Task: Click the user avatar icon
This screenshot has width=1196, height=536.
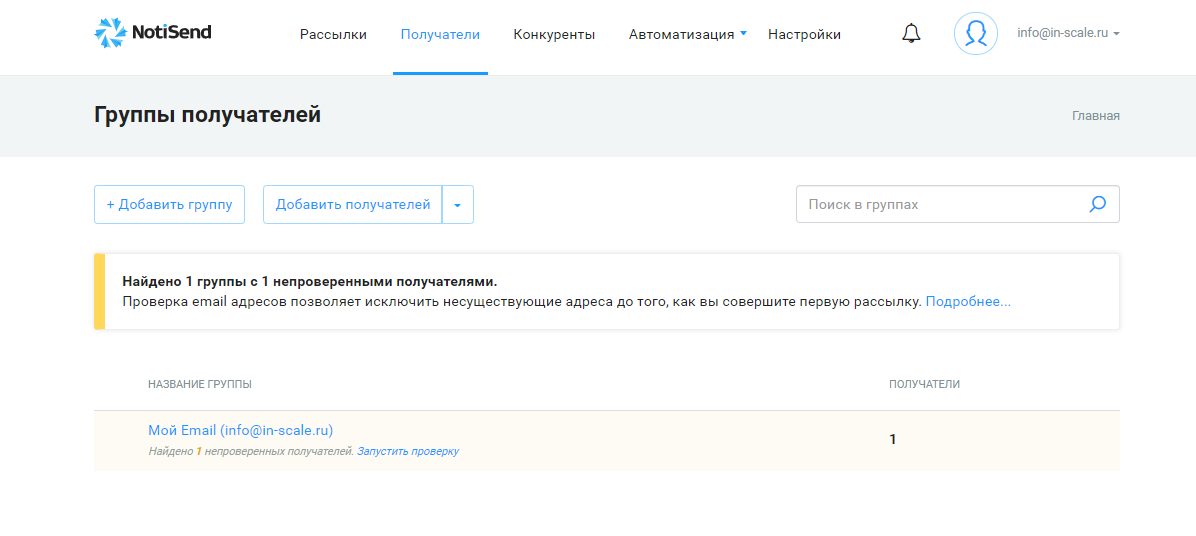Action: [x=976, y=34]
